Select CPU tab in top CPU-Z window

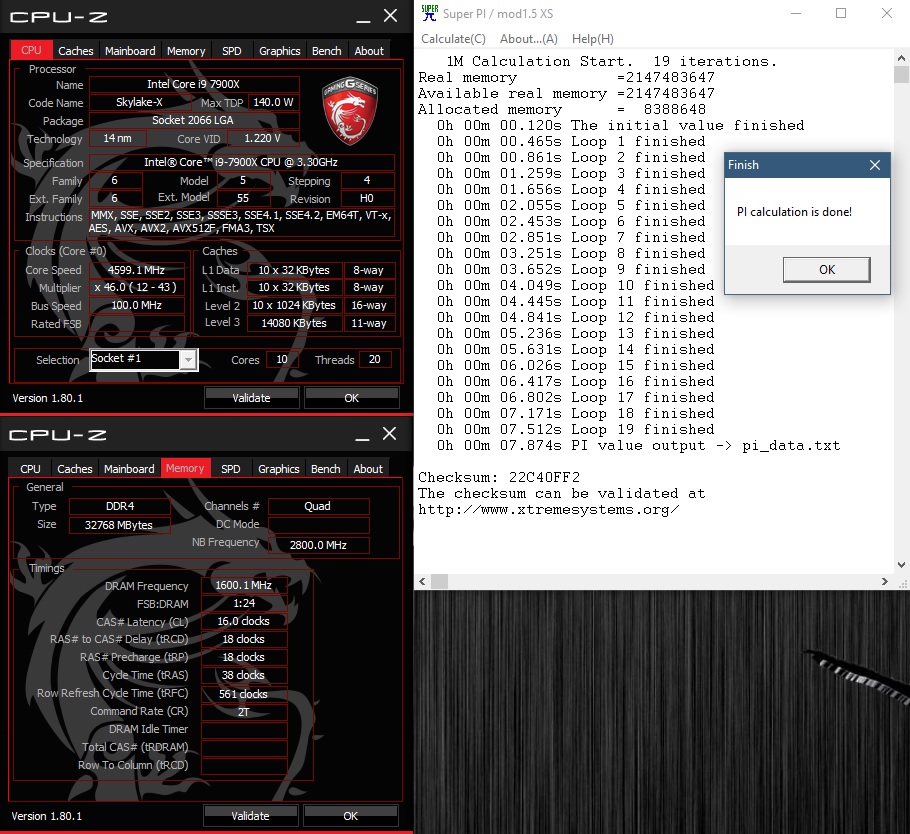(x=31, y=50)
